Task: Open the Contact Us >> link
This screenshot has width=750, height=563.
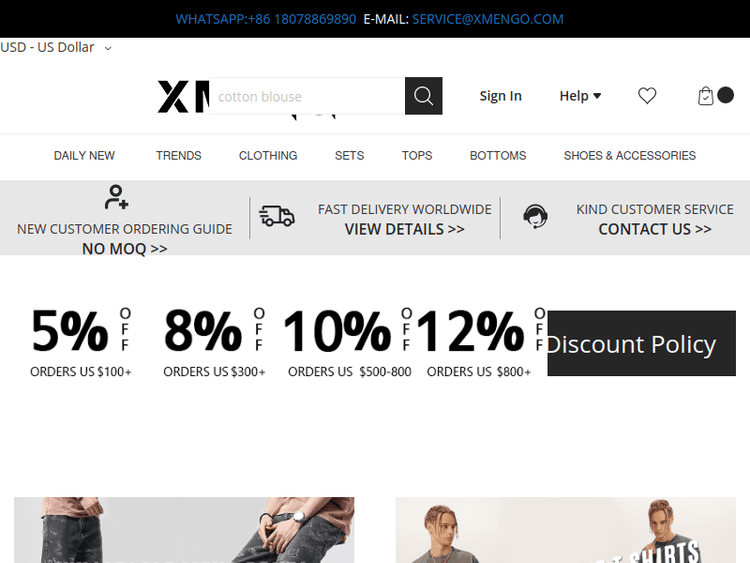Action: (654, 229)
